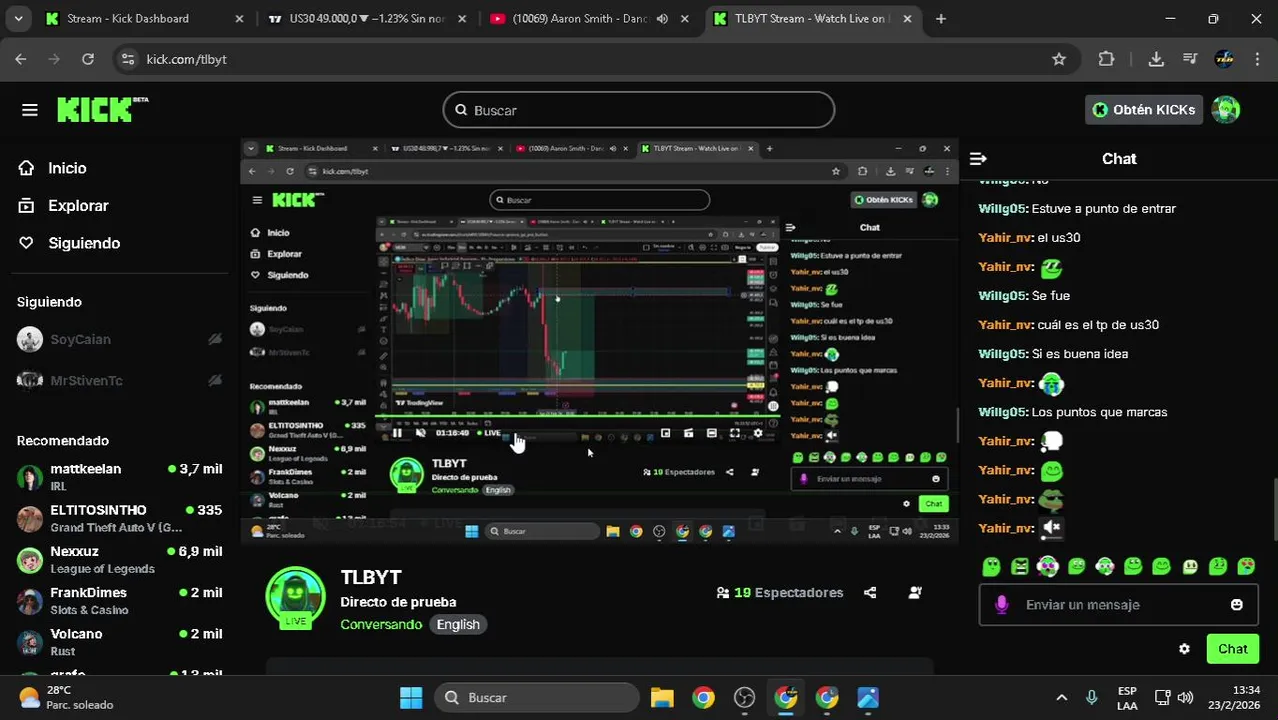
Task: Click the green Chat send button
Action: (1232, 649)
